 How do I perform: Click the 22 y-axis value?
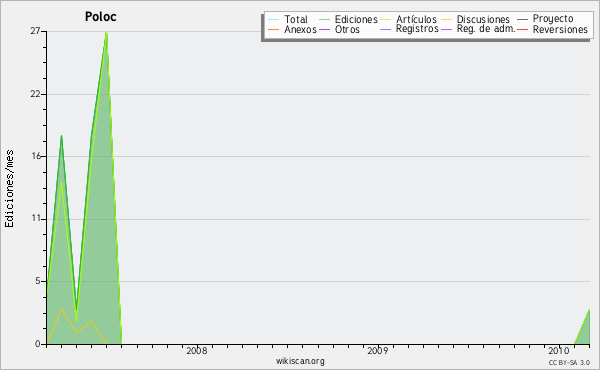[35, 94]
